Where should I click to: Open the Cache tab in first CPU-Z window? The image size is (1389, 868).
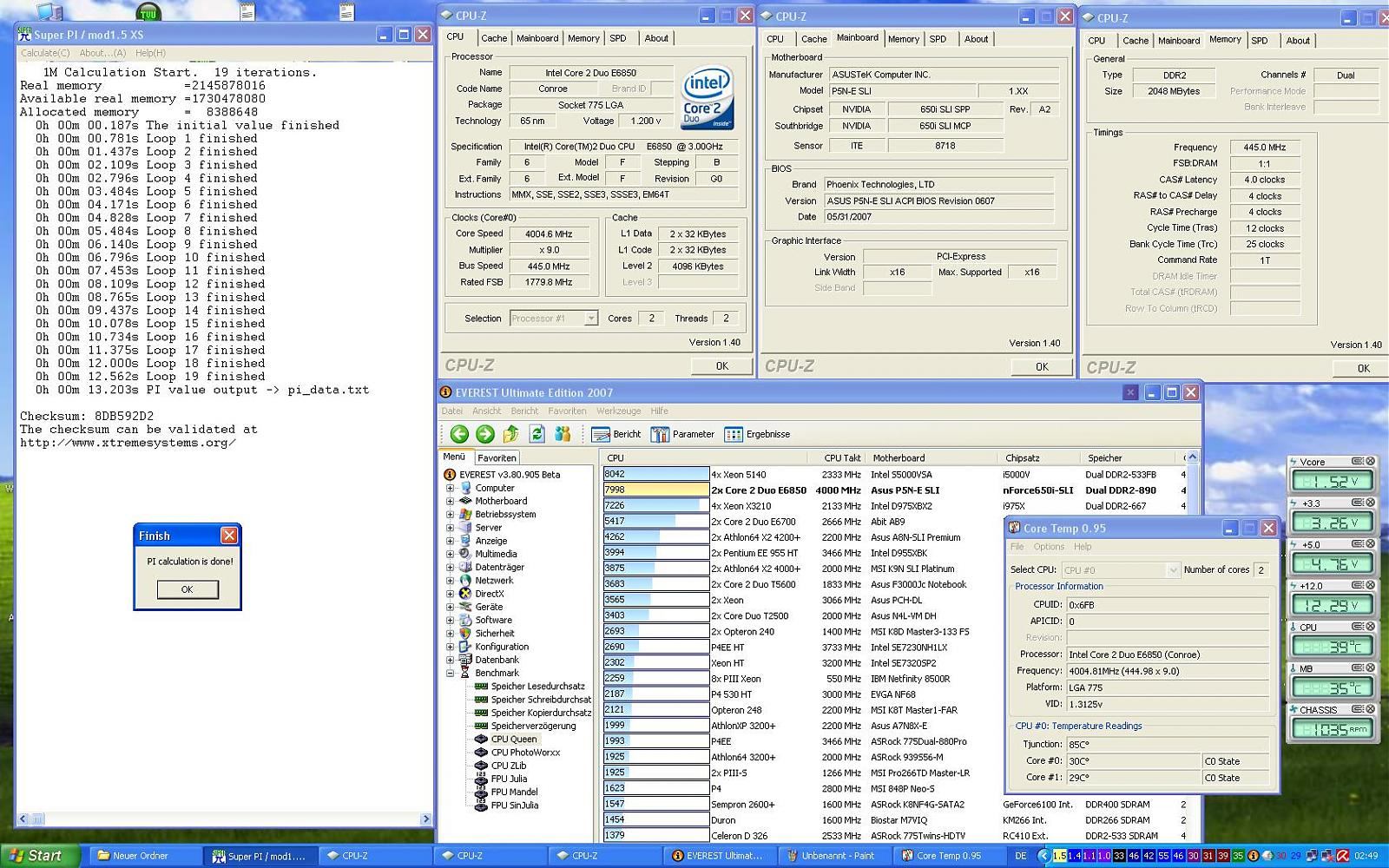[x=493, y=38]
